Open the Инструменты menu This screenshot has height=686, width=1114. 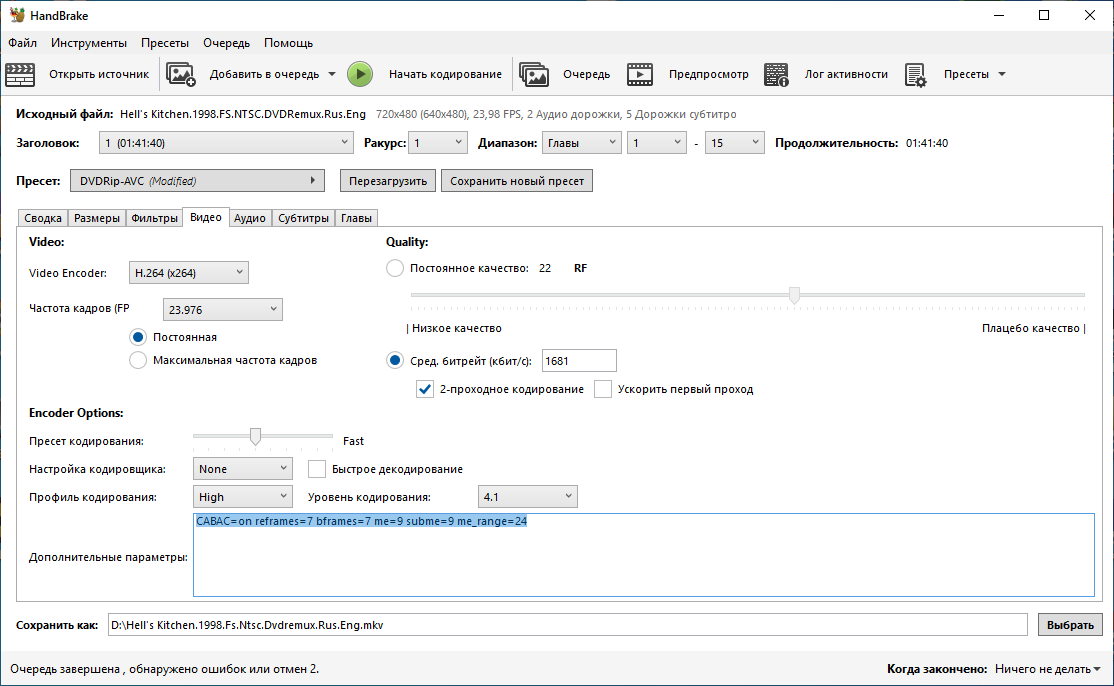coord(89,43)
